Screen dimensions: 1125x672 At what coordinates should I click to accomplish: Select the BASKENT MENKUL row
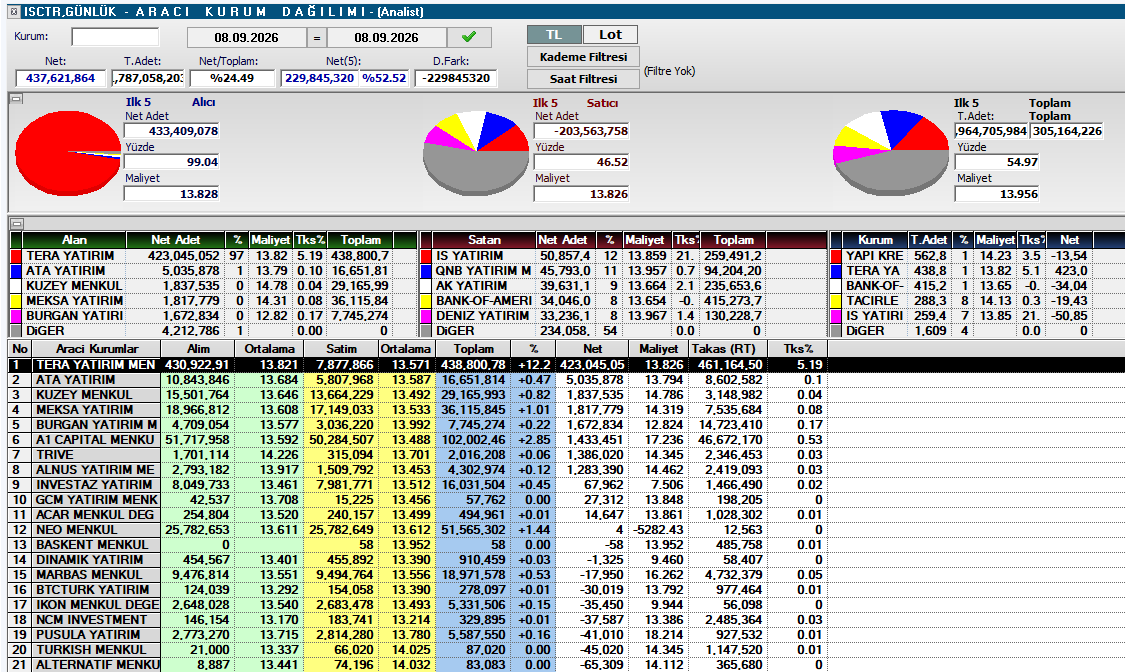[x=418, y=545]
